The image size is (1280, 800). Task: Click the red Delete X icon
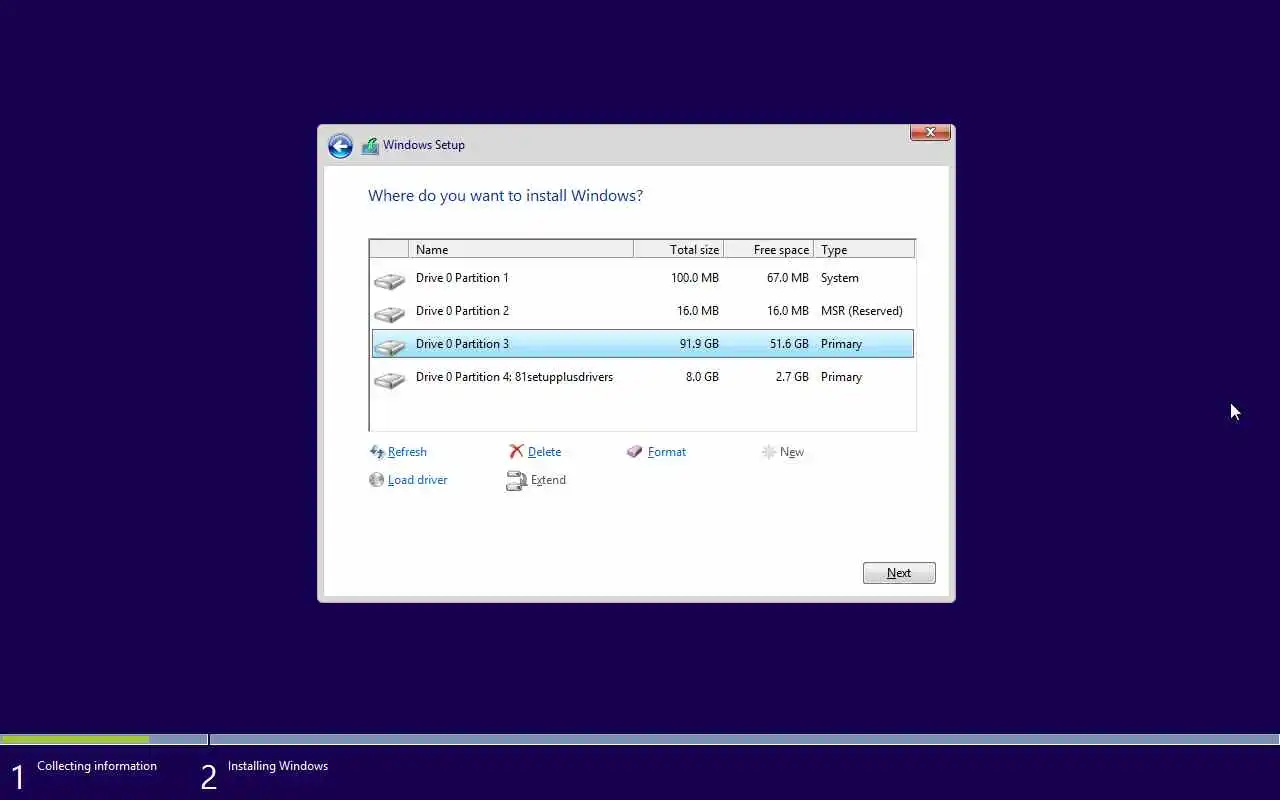[x=516, y=452]
